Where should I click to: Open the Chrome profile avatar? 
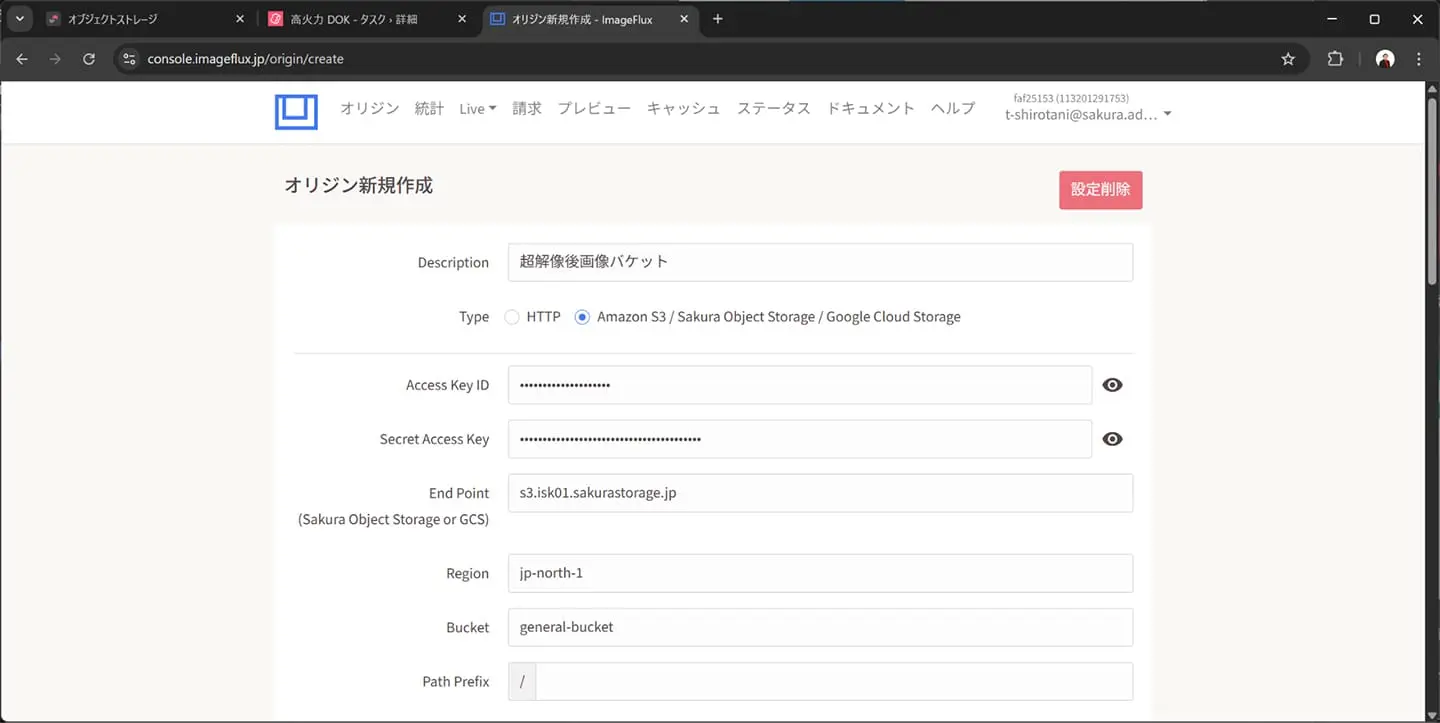pyautogui.click(x=1385, y=59)
